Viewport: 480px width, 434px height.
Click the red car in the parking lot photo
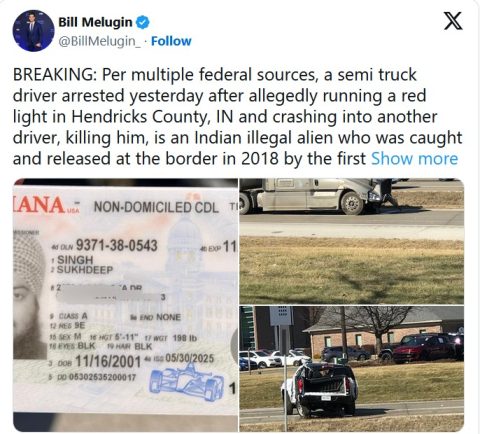tap(423, 348)
